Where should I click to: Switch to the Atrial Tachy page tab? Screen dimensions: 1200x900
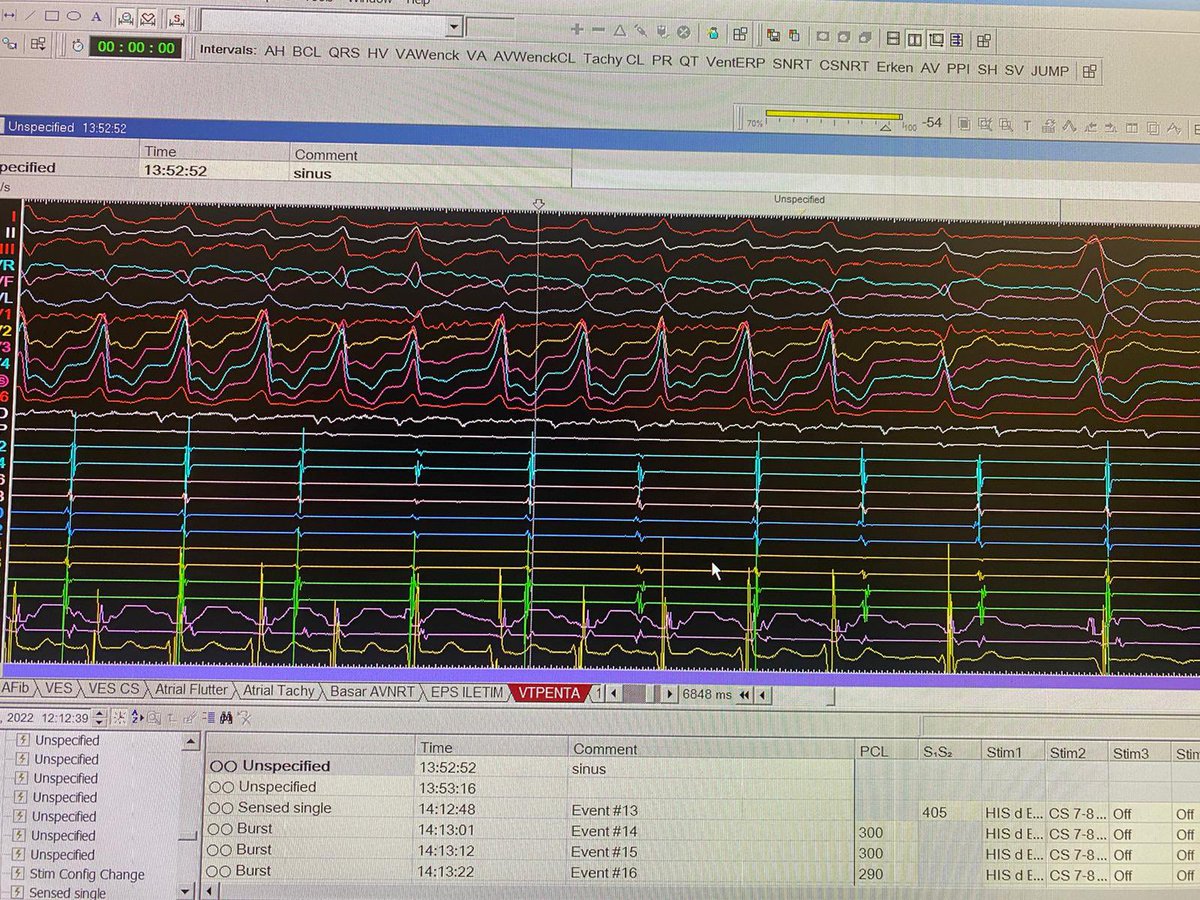pos(279,691)
